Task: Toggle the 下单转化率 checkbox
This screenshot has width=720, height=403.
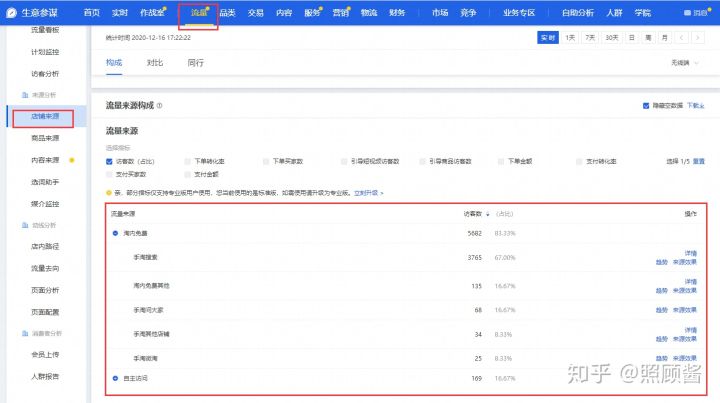Action: [187, 162]
